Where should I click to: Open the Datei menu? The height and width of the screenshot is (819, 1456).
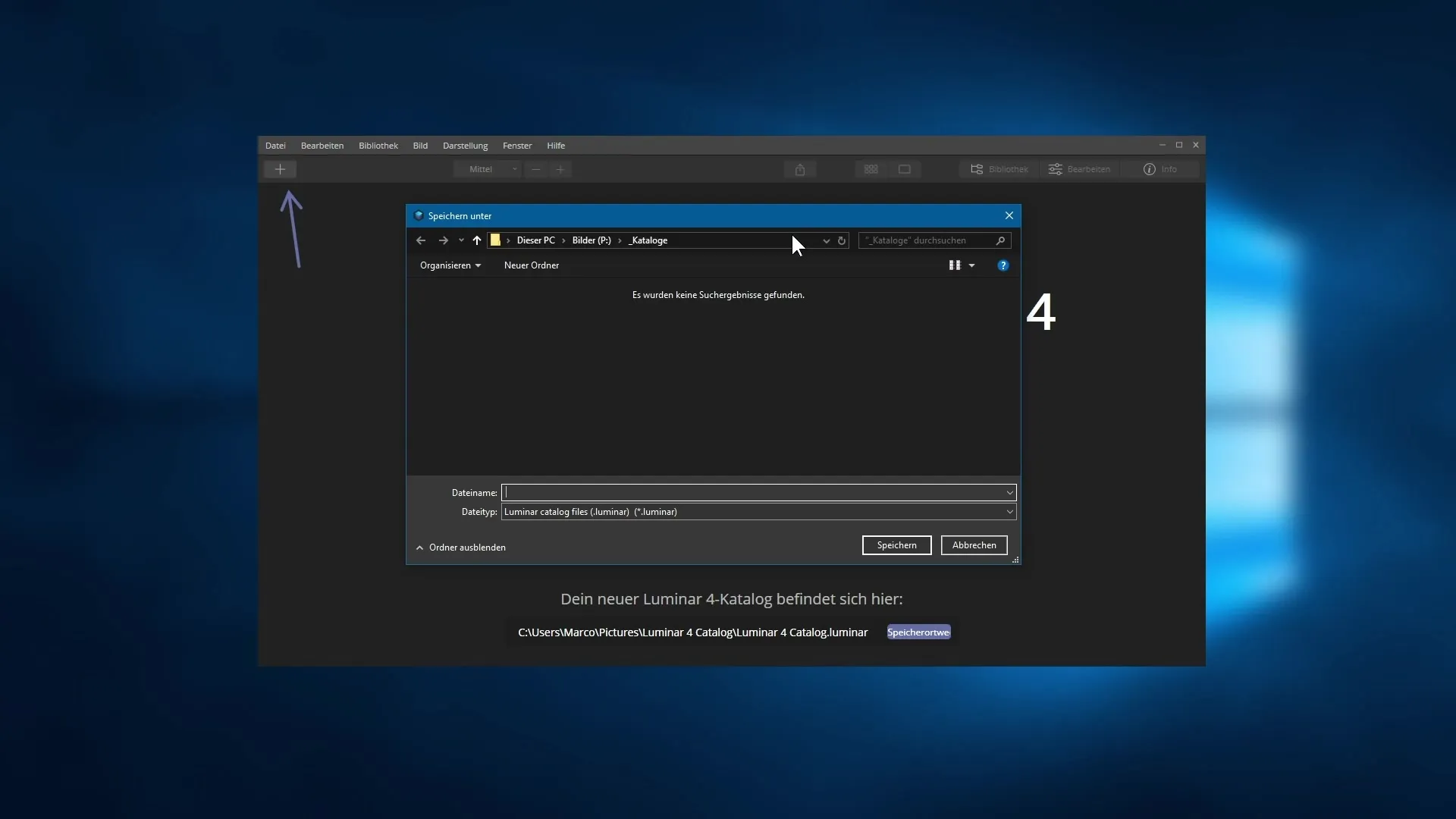click(x=275, y=146)
